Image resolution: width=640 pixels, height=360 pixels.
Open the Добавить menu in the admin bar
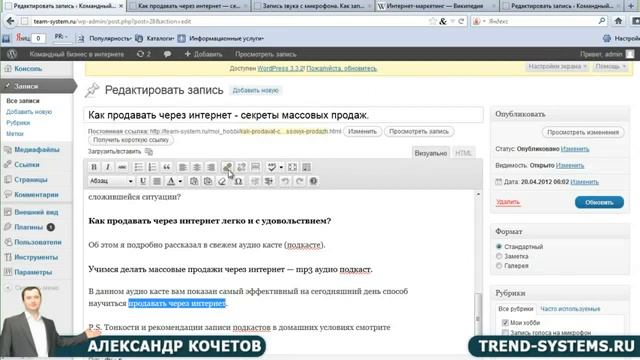coord(203,54)
